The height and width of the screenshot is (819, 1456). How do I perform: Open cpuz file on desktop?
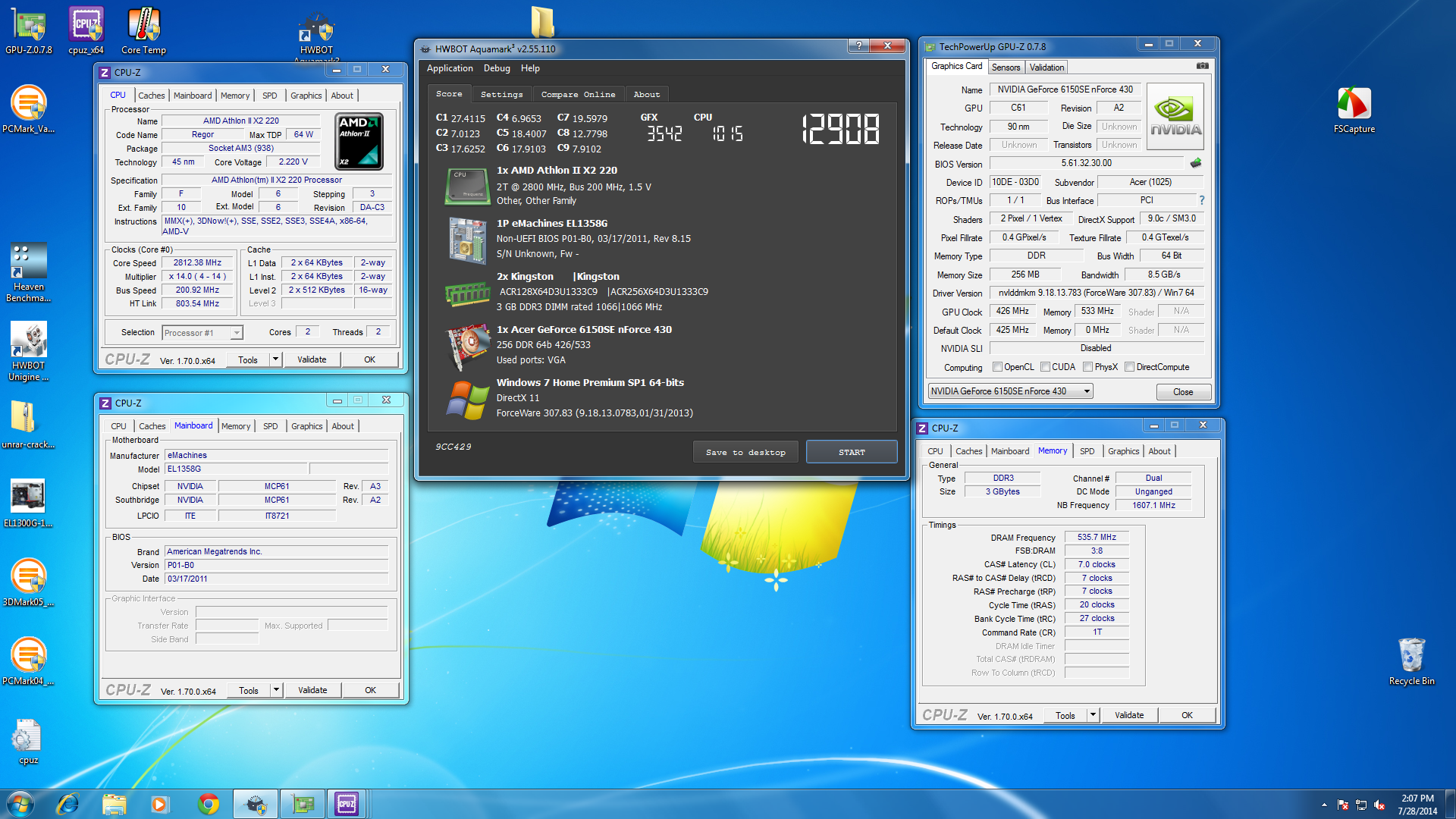point(28,742)
